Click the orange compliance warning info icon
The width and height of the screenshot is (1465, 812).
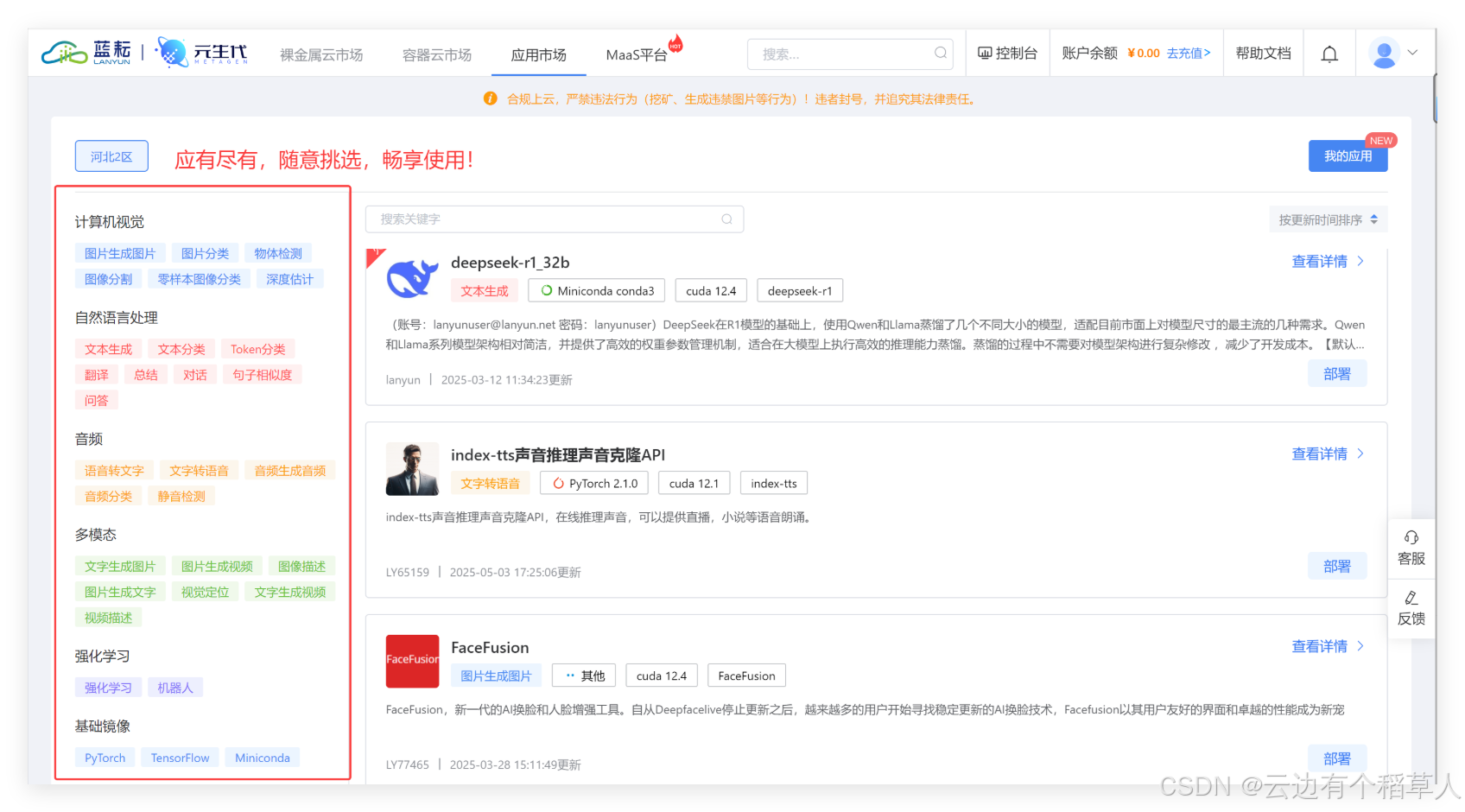pyautogui.click(x=490, y=99)
